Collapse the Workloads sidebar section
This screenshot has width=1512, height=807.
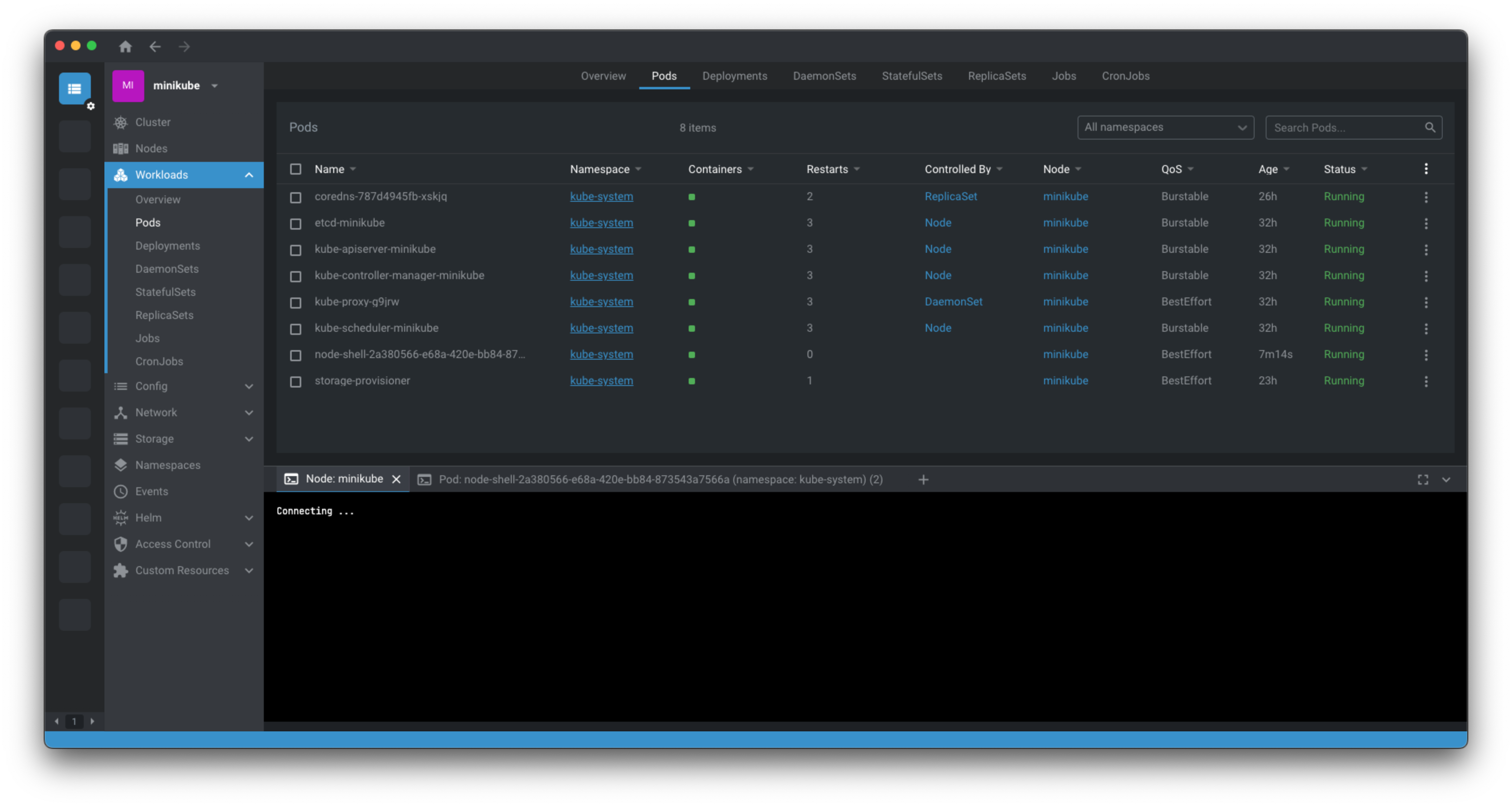coord(249,175)
